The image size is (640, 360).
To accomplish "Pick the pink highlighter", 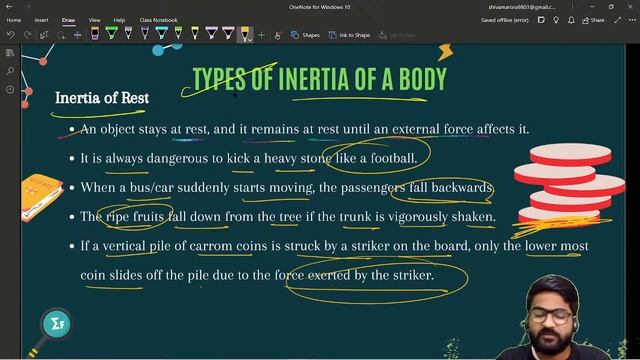I will pyautogui.click(x=228, y=33).
